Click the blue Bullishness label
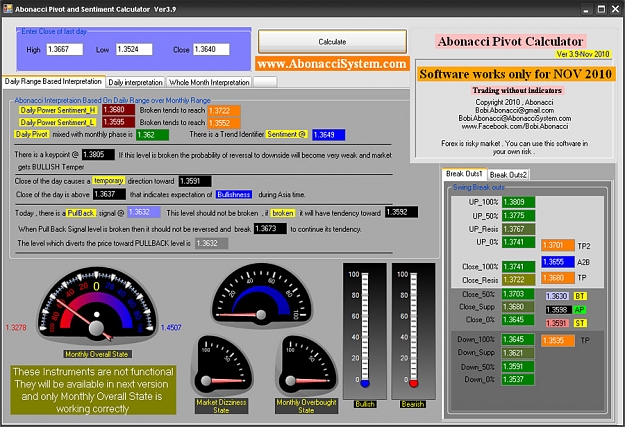Viewport: 625px width, 427px height. [x=234, y=195]
